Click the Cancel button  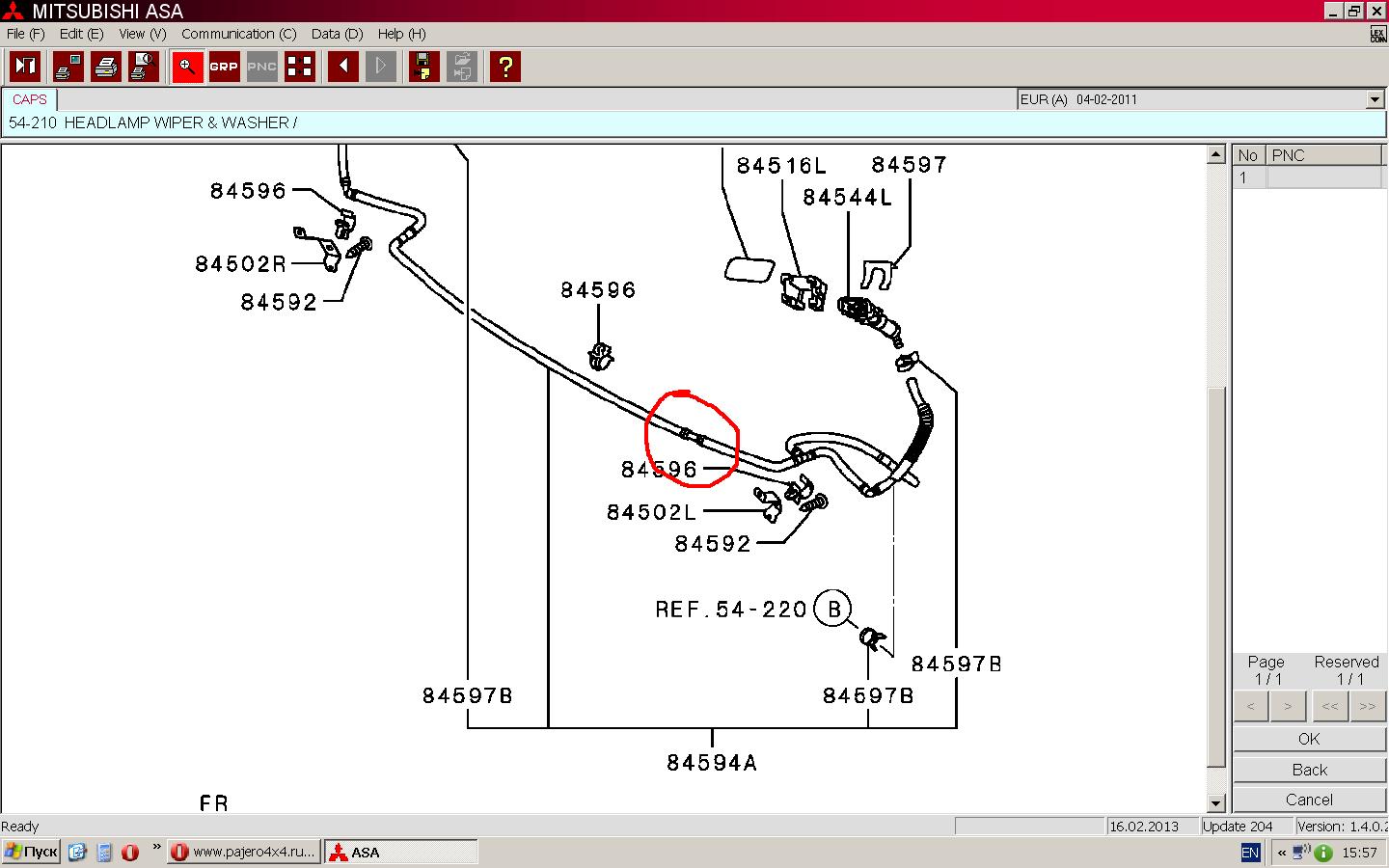click(x=1309, y=800)
